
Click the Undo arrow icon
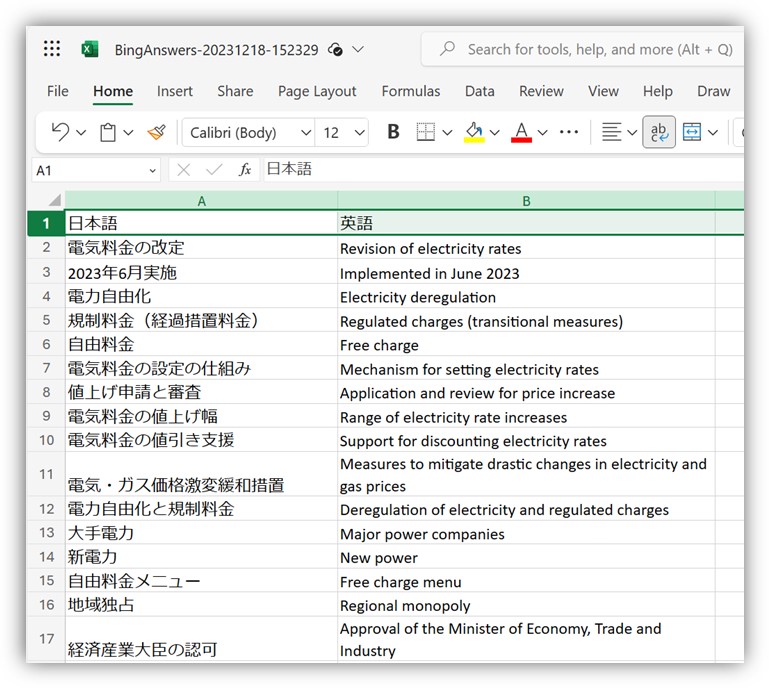60,132
